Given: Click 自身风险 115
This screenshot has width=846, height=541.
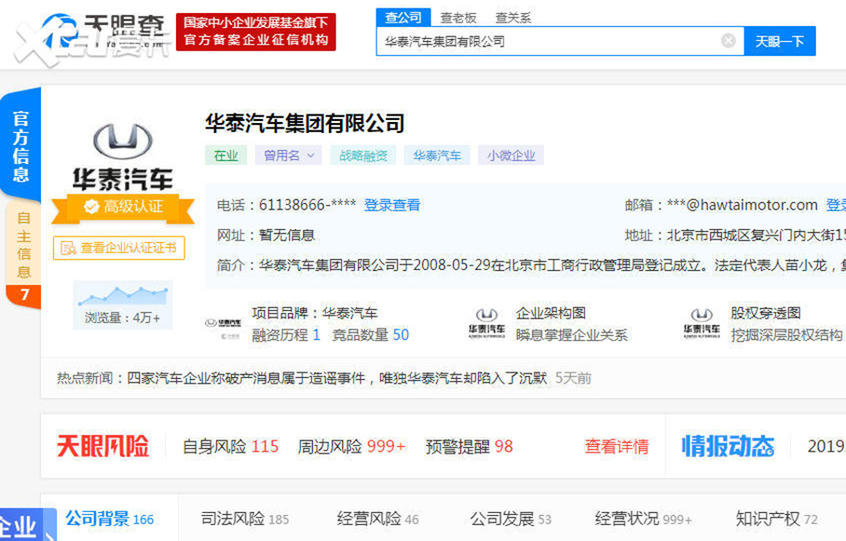Looking at the screenshot, I should coord(231,447).
